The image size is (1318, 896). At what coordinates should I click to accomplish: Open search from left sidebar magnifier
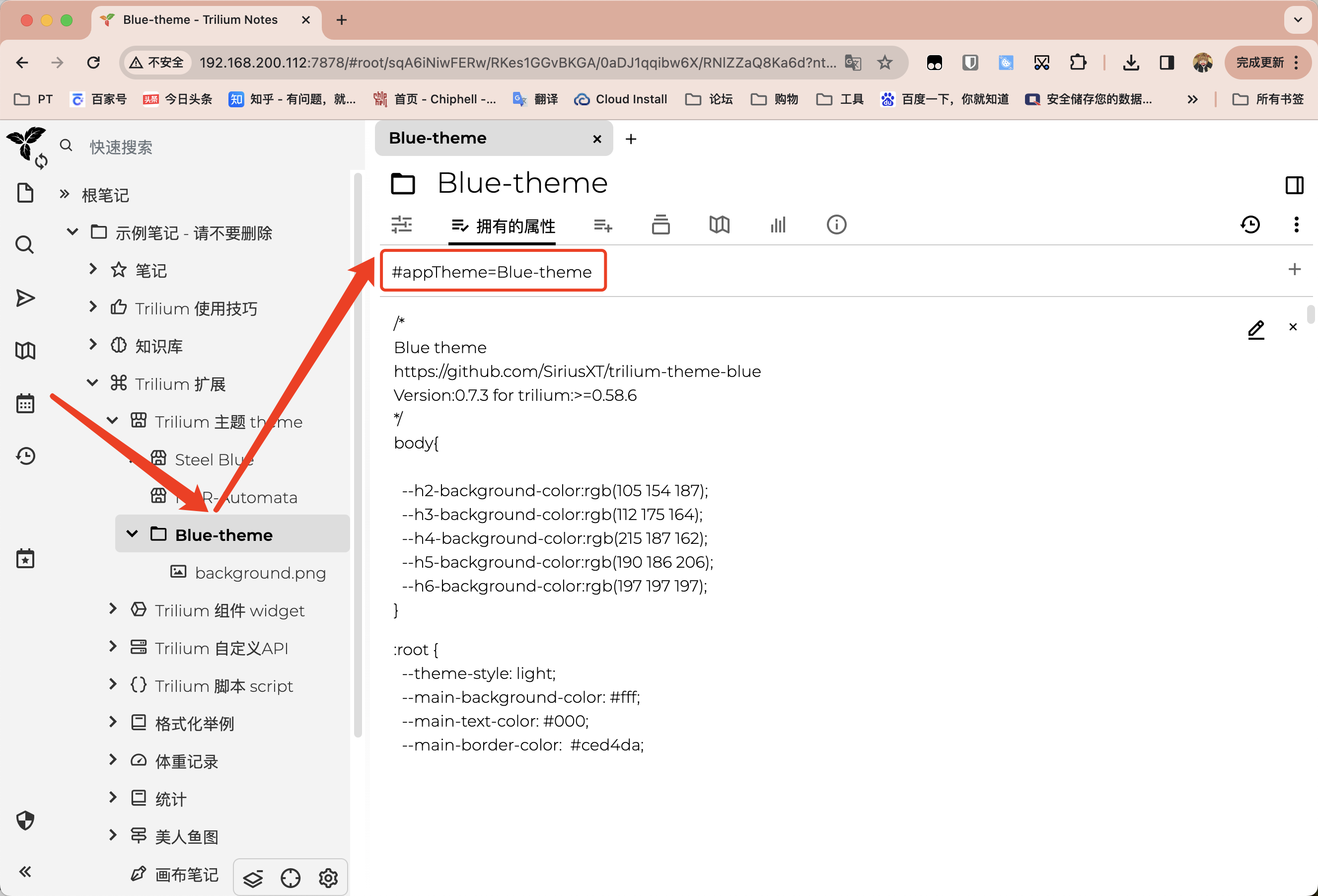tap(24, 245)
